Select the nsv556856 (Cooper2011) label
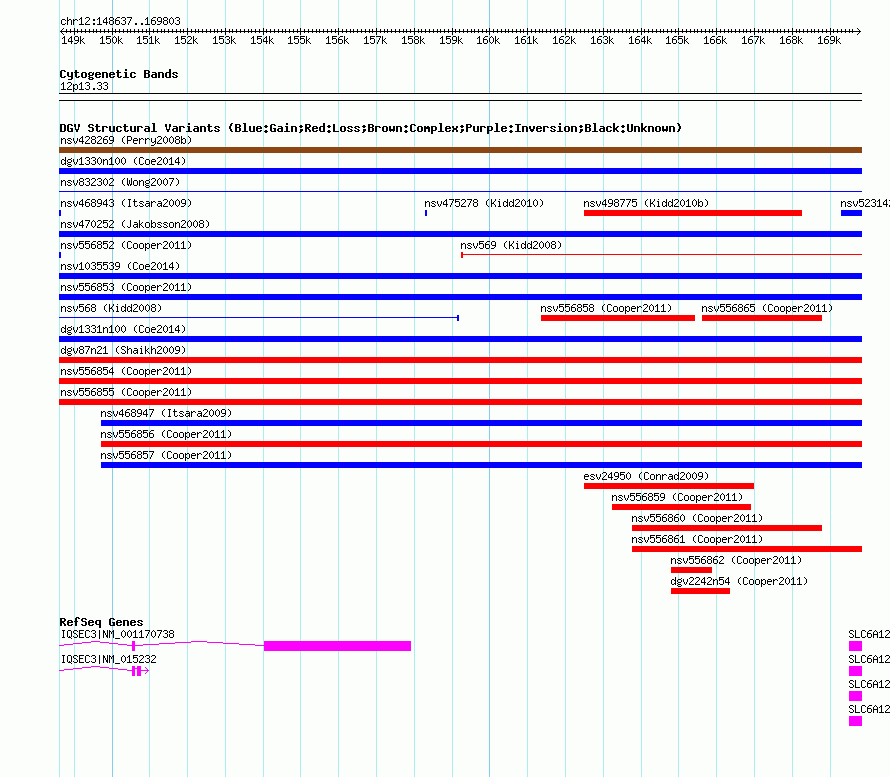The width and height of the screenshot is (890, 777). coord(166,434)
